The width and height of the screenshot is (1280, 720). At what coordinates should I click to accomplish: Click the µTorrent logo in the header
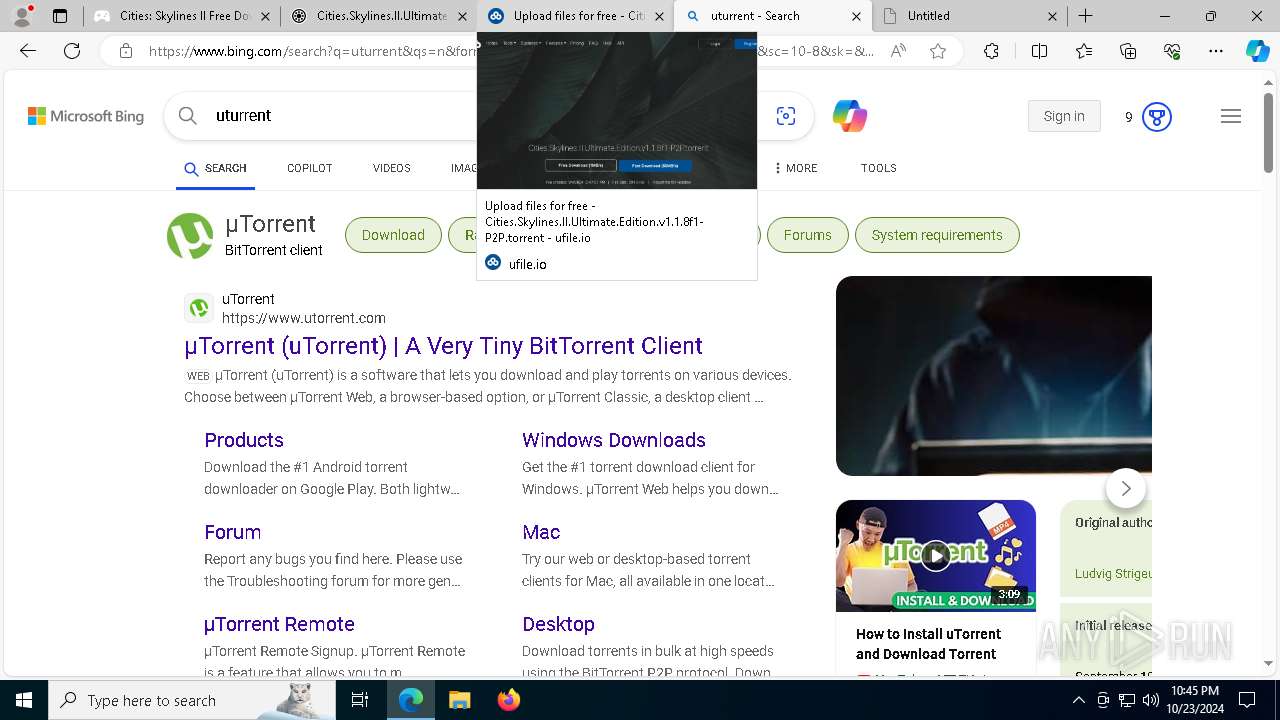coord(190,236)
